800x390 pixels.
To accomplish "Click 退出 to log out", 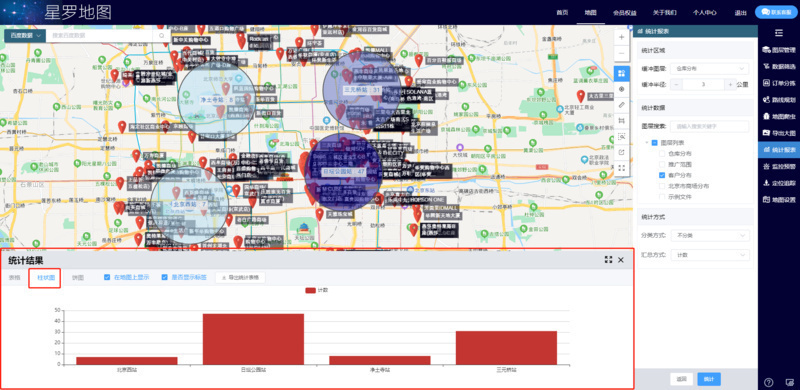I will [740, 13].
